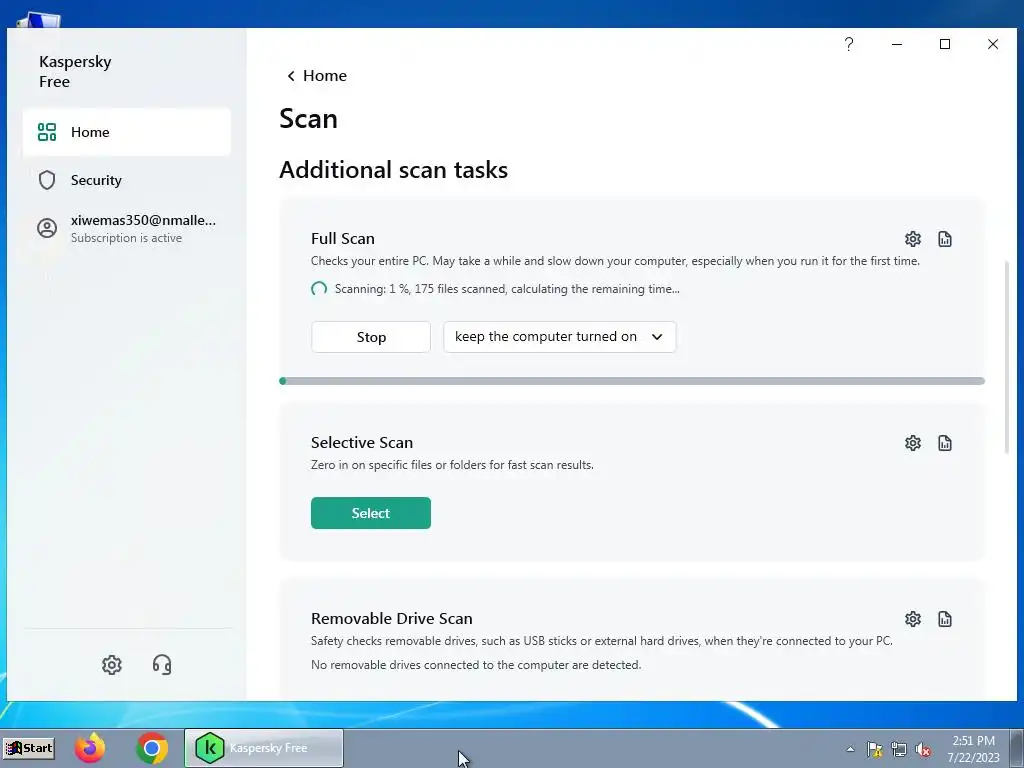The image size is (1024, 768).
Task: View the Selective Scan report icon
Action: click(944, 443)
